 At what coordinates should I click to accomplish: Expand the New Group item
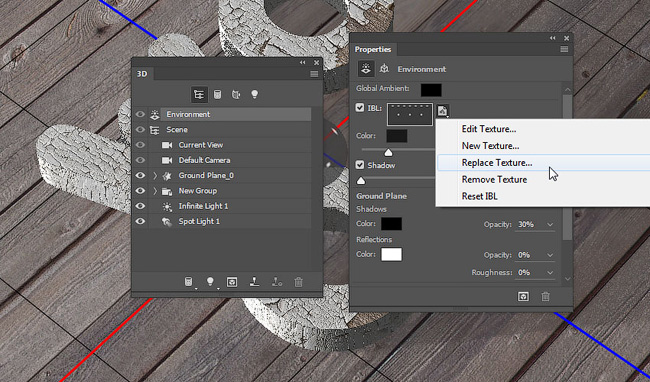pyautogui.click(x=155, y=191)
